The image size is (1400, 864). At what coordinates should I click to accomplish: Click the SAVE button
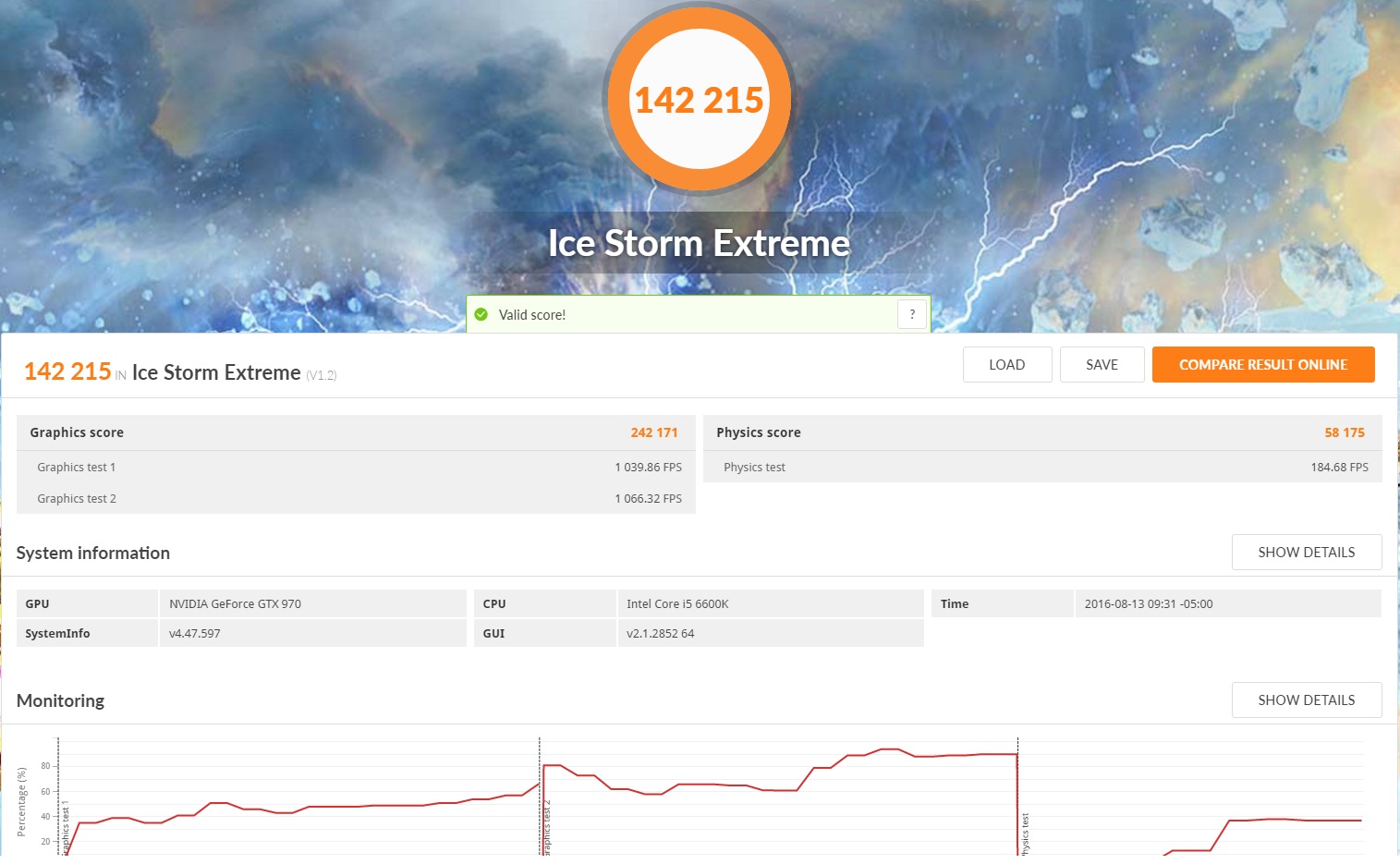click(x=1102, y=365)
